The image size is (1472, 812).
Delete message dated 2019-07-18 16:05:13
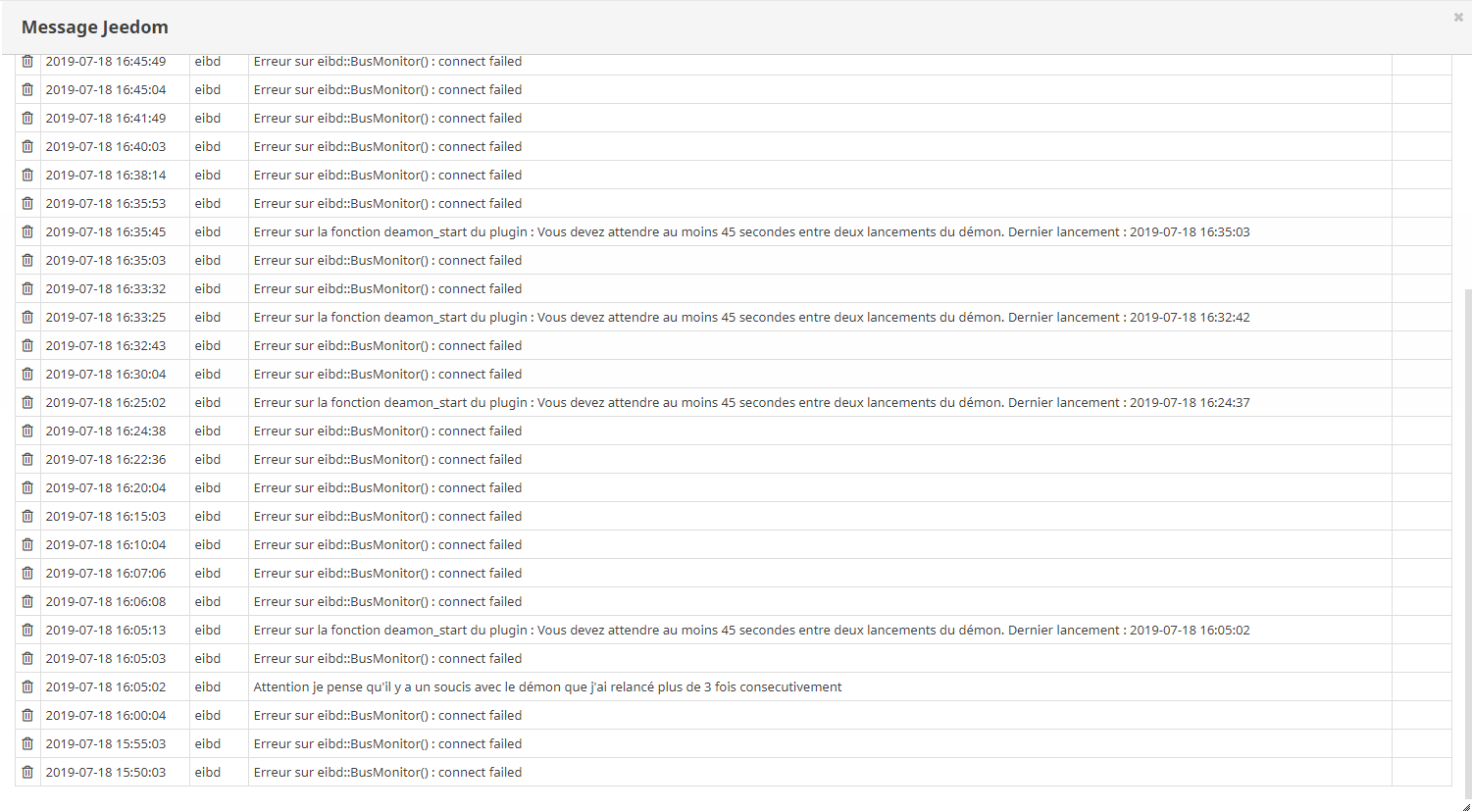click(x=27, y=630)
